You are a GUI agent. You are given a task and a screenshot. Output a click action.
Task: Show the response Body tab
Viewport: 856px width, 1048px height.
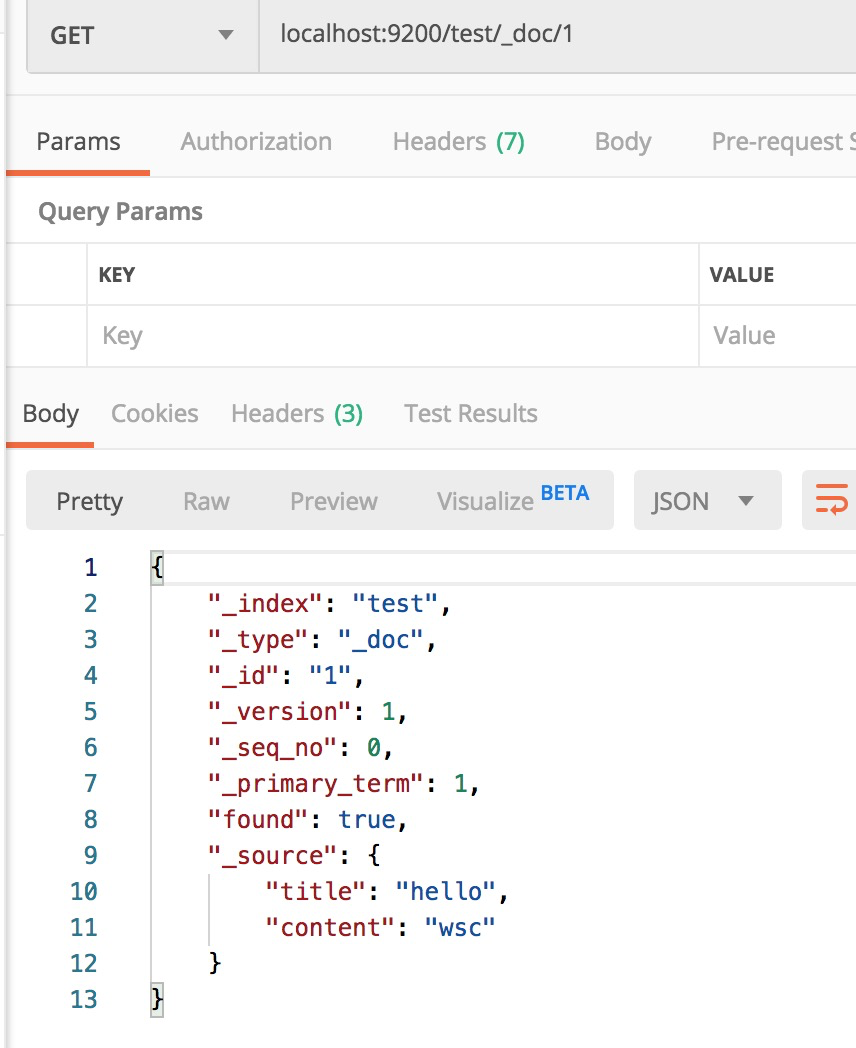click(x=51, y=414)
